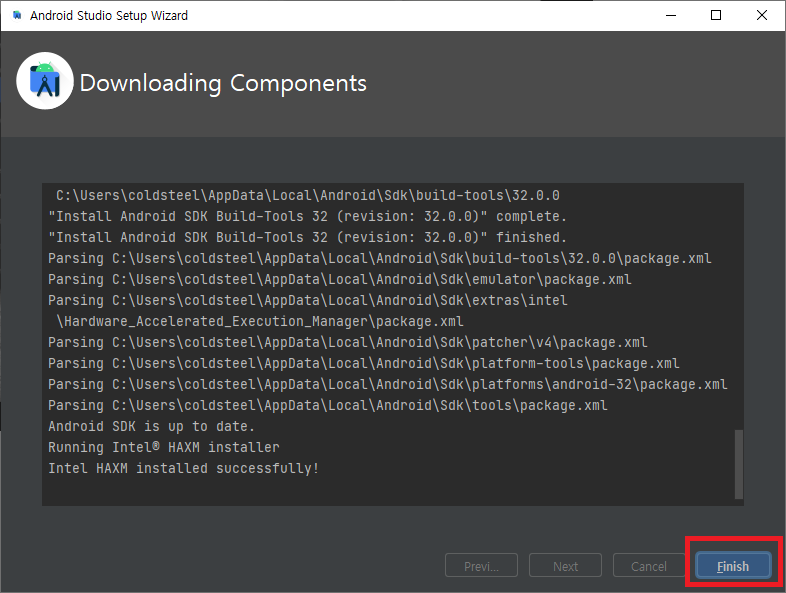Click the Build-Tools 32 'finished.' line
786x593 pixels.
pyautogui.click(x=307, y=237)
